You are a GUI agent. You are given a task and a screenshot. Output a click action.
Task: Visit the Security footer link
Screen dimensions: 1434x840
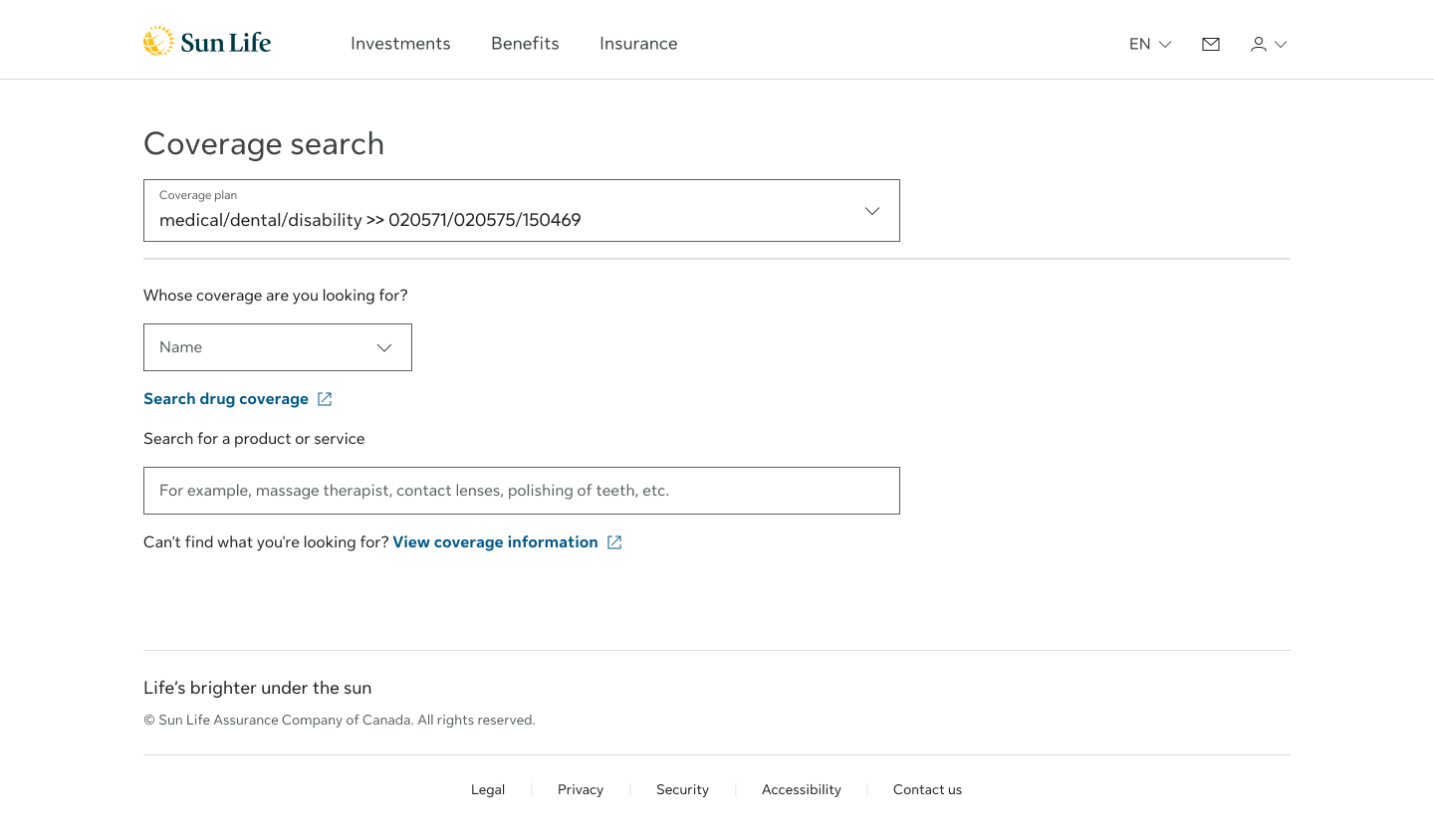click(682, 789)
